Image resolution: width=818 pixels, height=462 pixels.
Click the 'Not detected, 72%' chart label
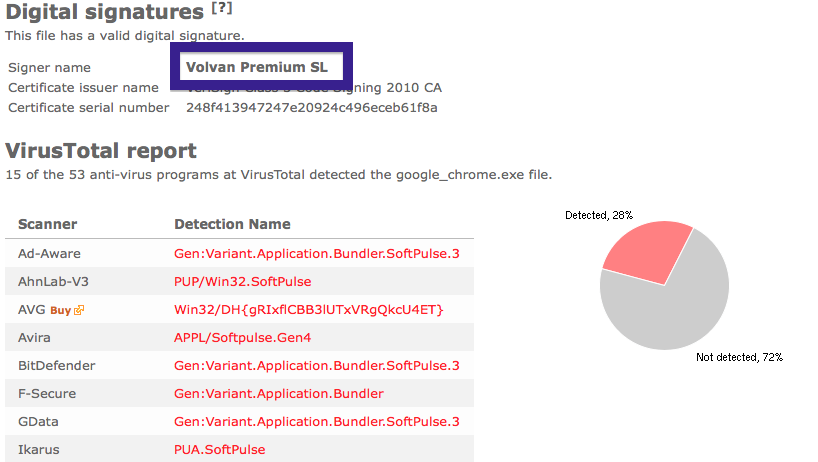(739, 357)
